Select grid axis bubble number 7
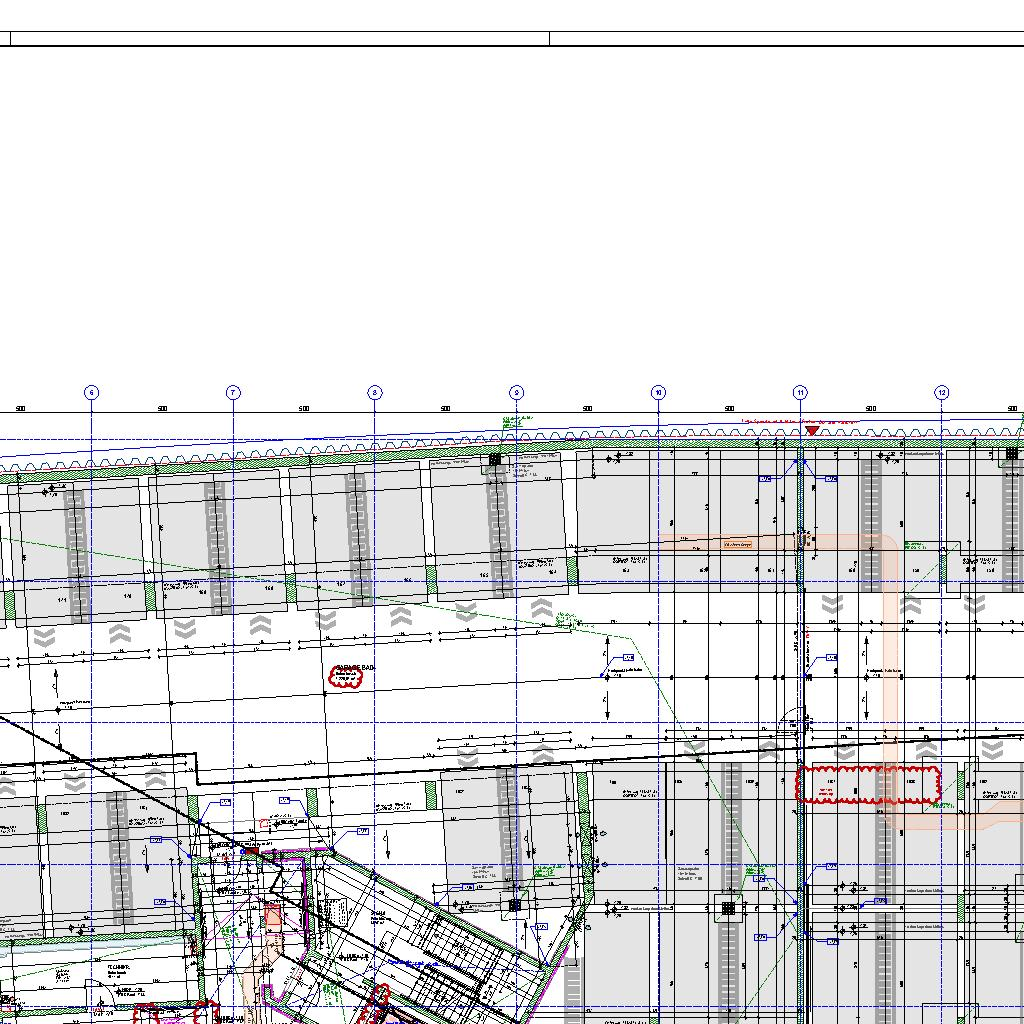This screenshot has width=1024, height=1024. pyautogui.click(x=233, y=393)
